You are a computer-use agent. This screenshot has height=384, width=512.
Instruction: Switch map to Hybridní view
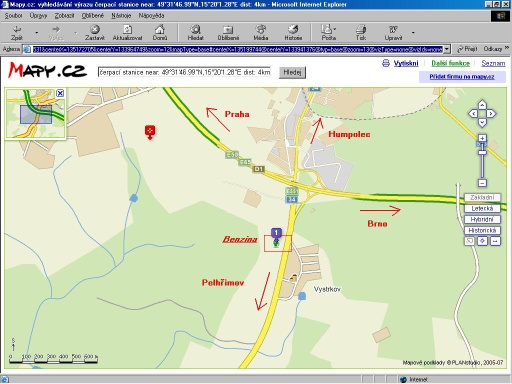[482, 219]
